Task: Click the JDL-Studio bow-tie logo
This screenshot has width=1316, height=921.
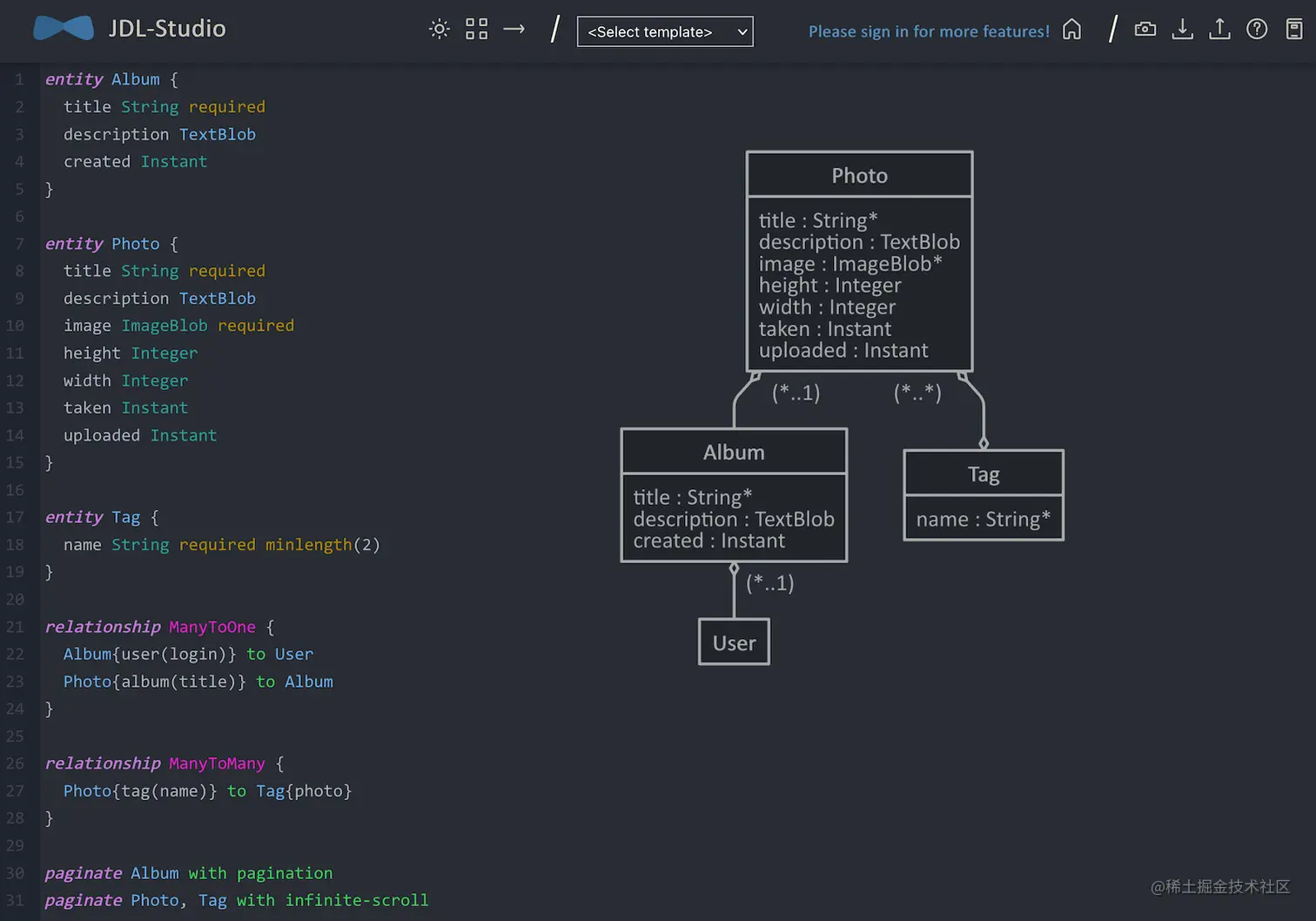Action: coord(64,29)
